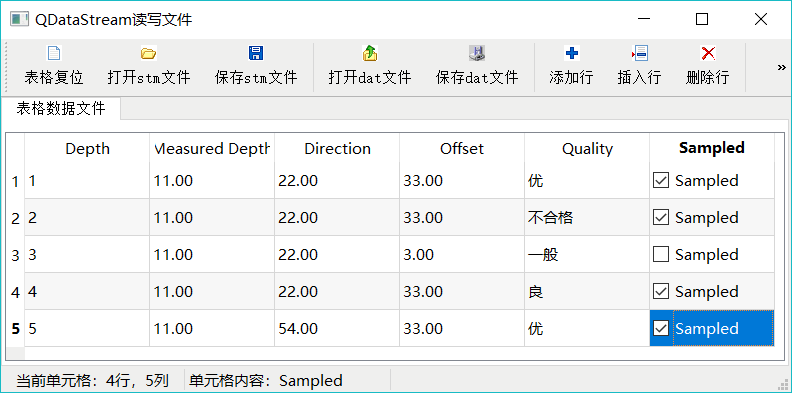
Task: Expand the toolbar overflow chevron
Action: [x=781, y=67]
